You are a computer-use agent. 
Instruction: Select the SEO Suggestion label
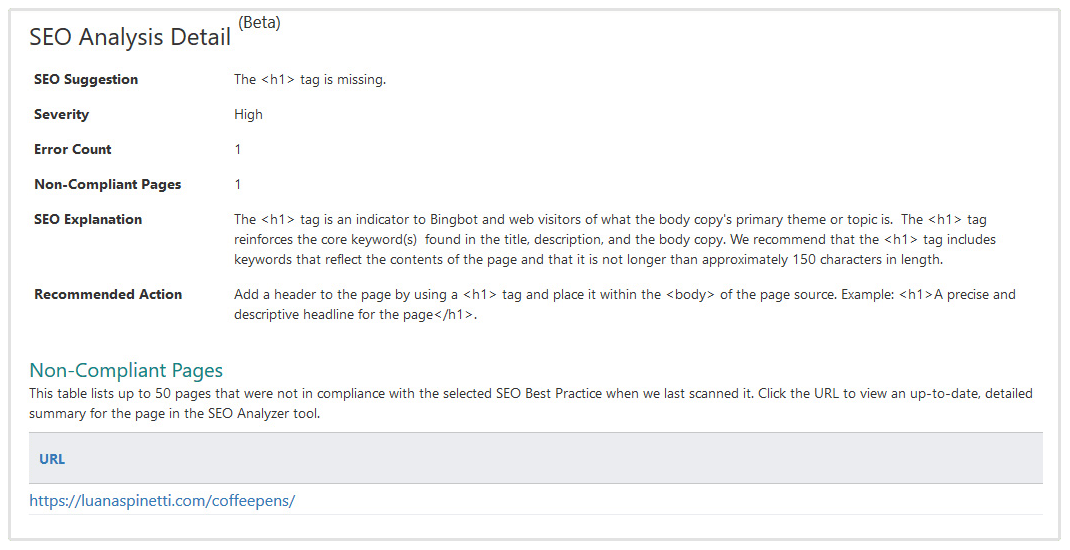86,79
